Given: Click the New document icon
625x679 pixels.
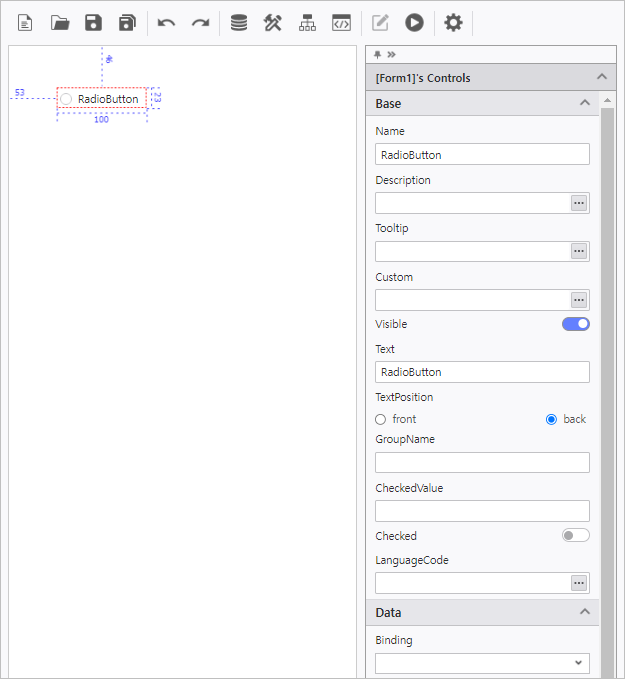Looking at the screenshot, I should click(25, 23).
